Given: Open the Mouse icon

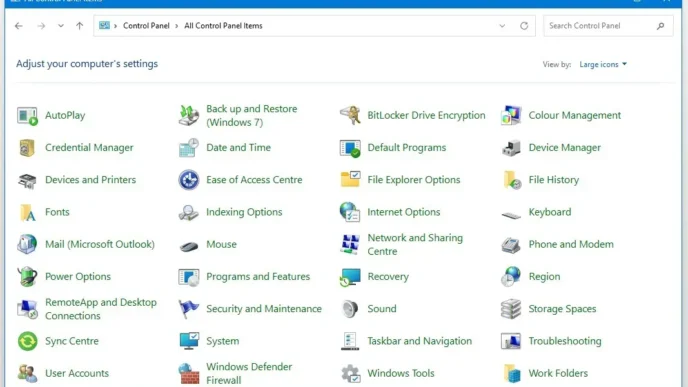Looking at the screenshot, I should 189,246.
